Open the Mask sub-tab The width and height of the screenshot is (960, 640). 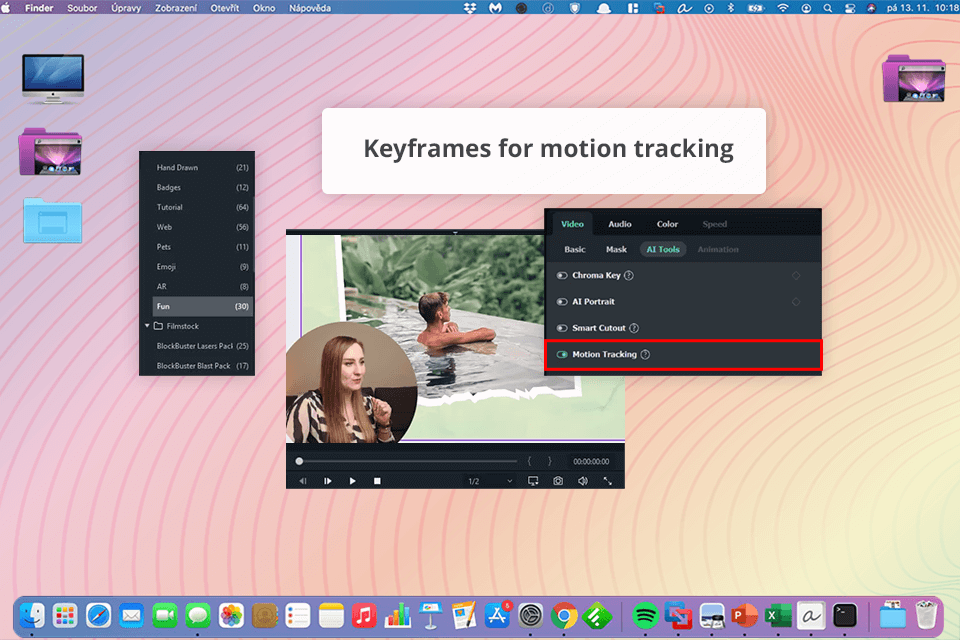point(616,249)
